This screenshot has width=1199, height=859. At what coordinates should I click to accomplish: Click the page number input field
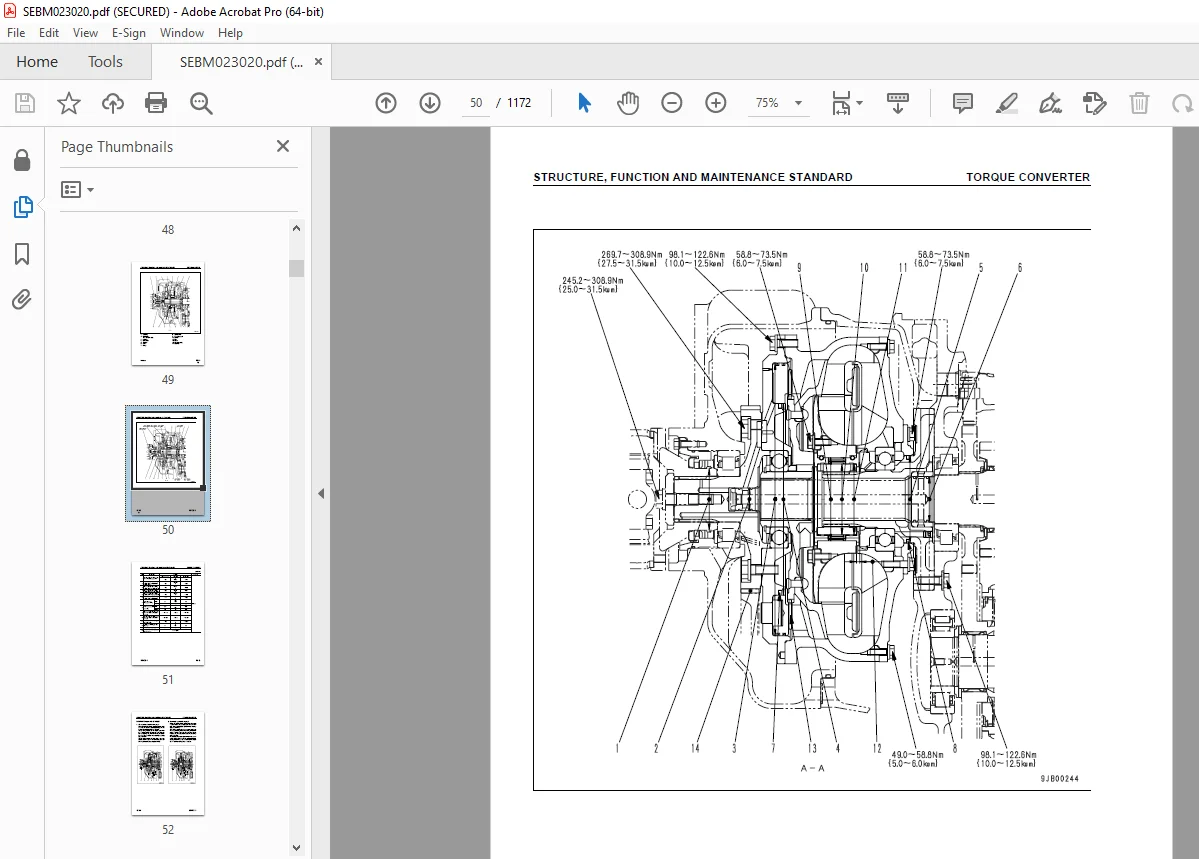click(x=476, y=102)
